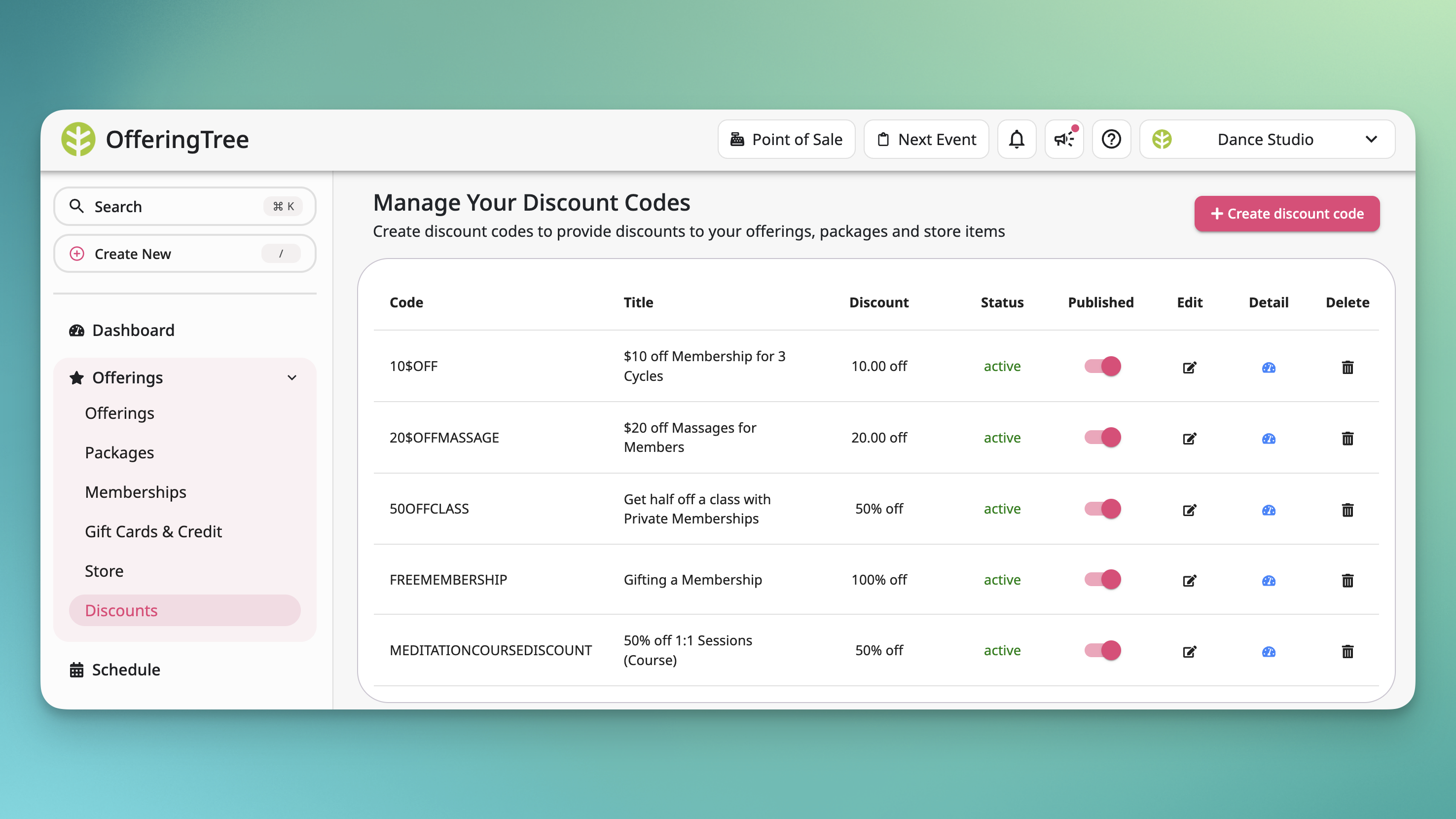The image size is (1456, 819).
Task: Click '50% off 1:1 Sessions (Course)' title
Action: [x=688, y=650]
